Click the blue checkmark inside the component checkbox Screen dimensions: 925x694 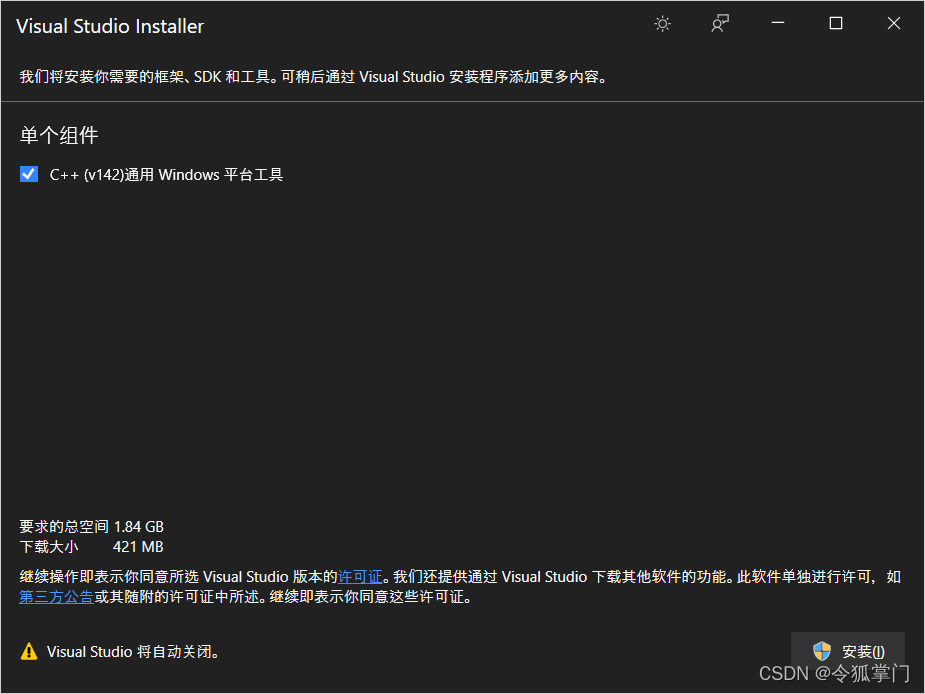tap(28, 174)
